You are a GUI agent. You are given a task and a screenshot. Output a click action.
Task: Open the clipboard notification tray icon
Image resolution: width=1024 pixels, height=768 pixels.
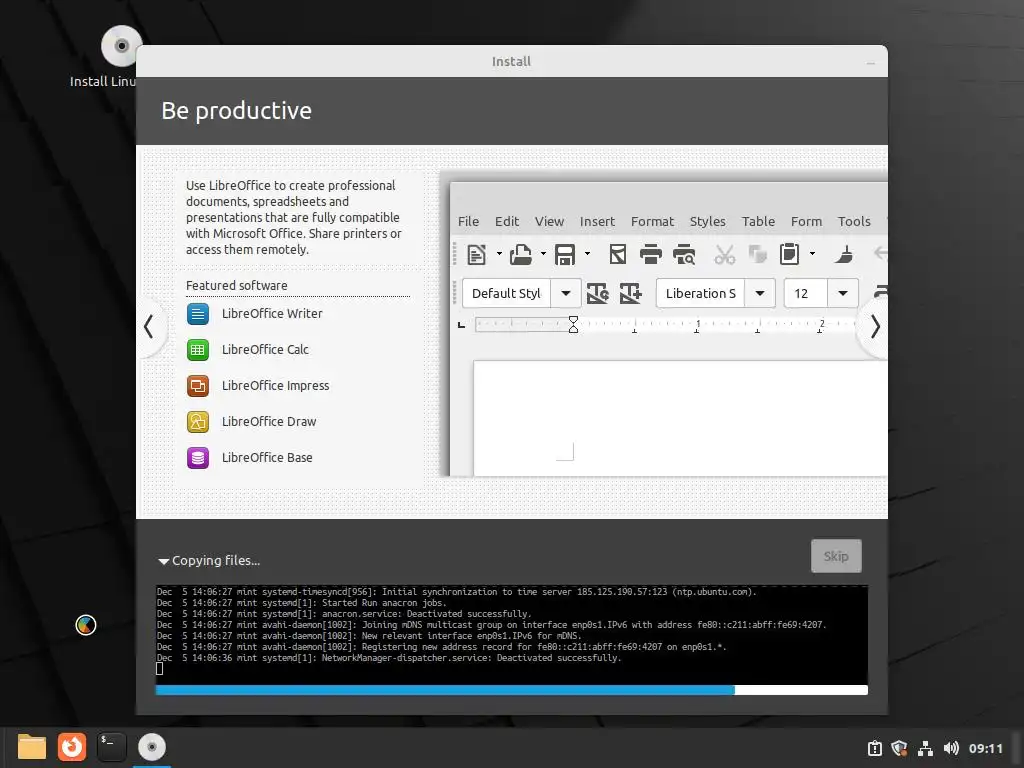(x=875, y=748)
